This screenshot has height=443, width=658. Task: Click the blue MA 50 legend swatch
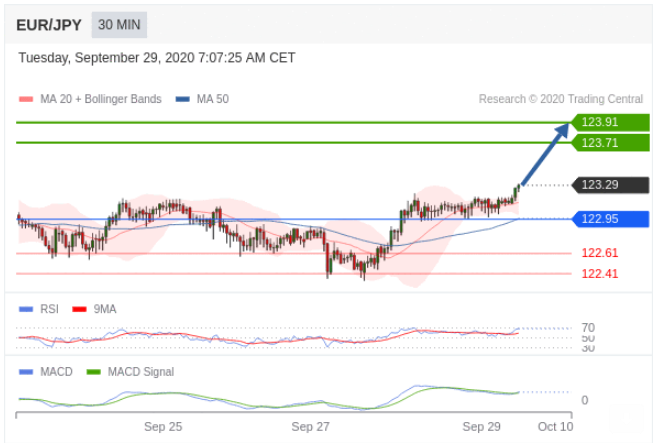pos(183,99)
